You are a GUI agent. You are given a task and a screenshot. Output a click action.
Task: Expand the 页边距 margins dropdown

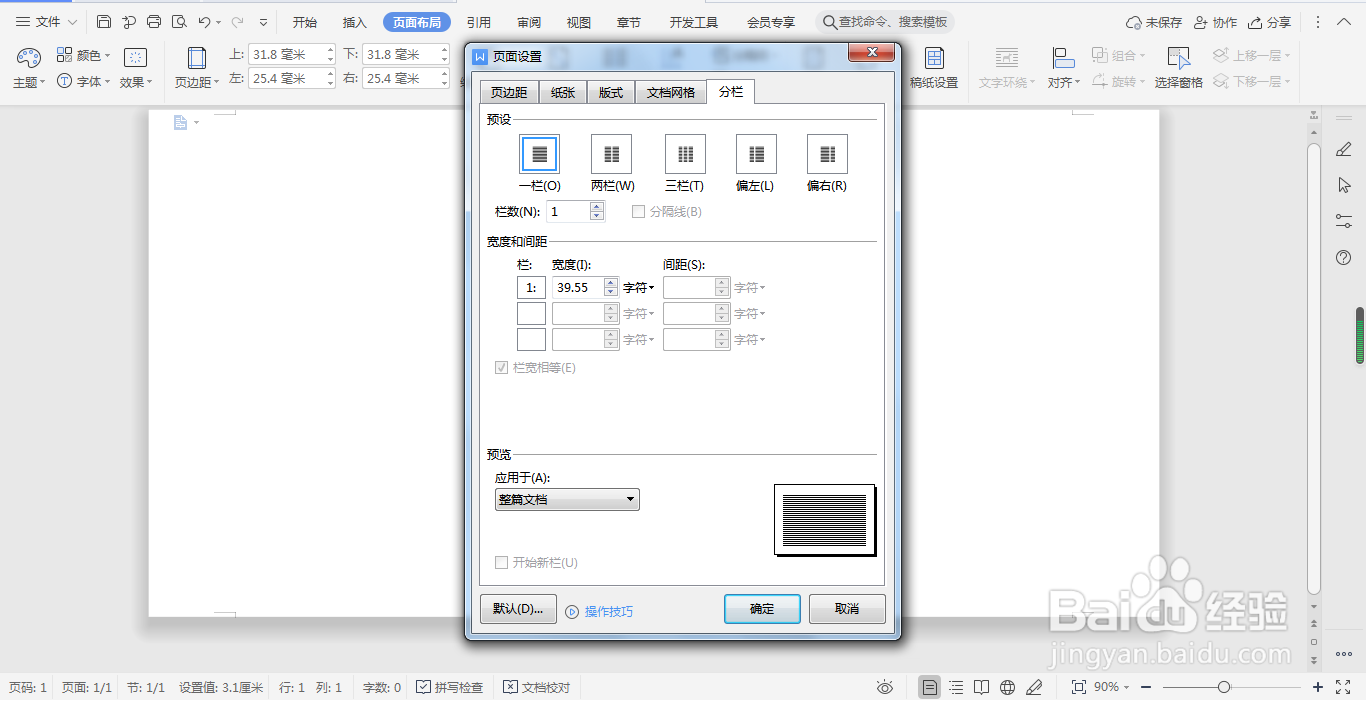(195, 68)
